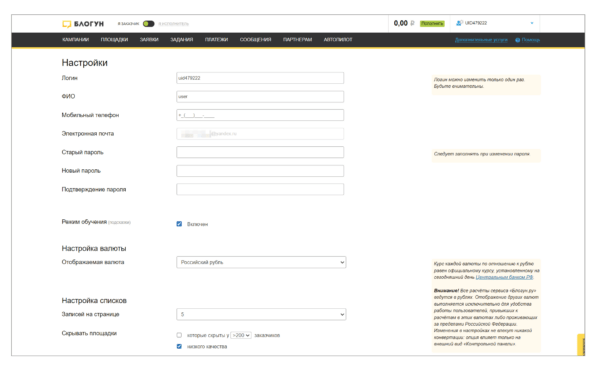Open the Задания menu item
This screenshot has height=369, width=600.
click(x=181, y=39)
